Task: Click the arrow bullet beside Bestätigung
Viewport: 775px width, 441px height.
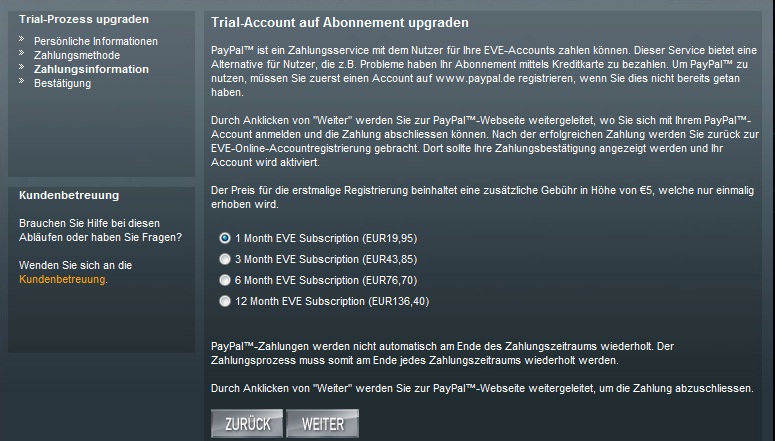Action: 22,80
